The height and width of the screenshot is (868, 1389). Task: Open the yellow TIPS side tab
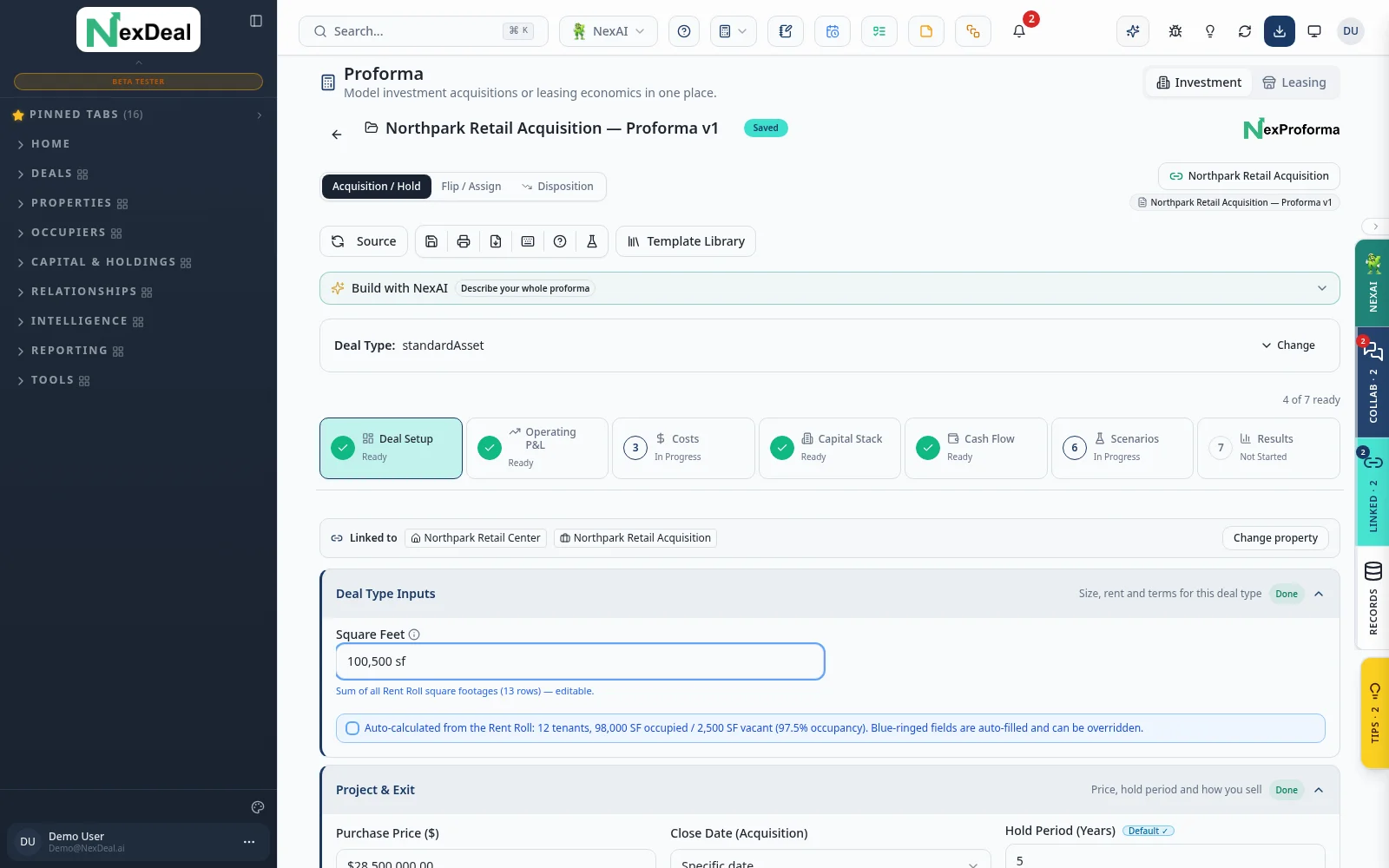(x=1374, y=713)
